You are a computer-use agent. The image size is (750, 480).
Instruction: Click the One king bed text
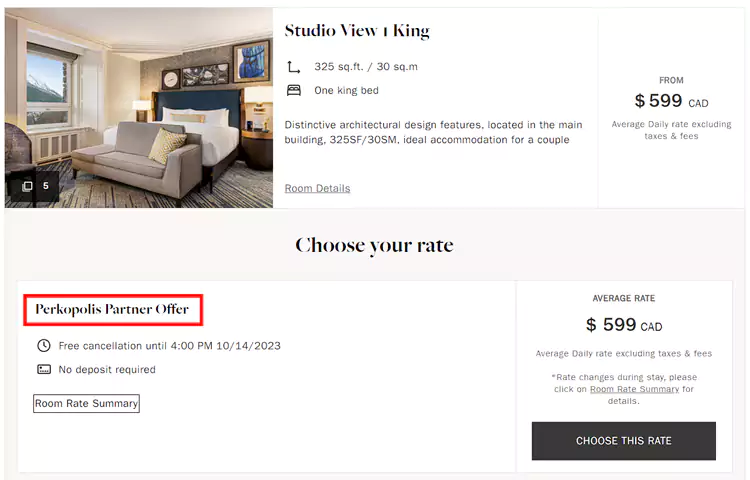coord(346,90)
